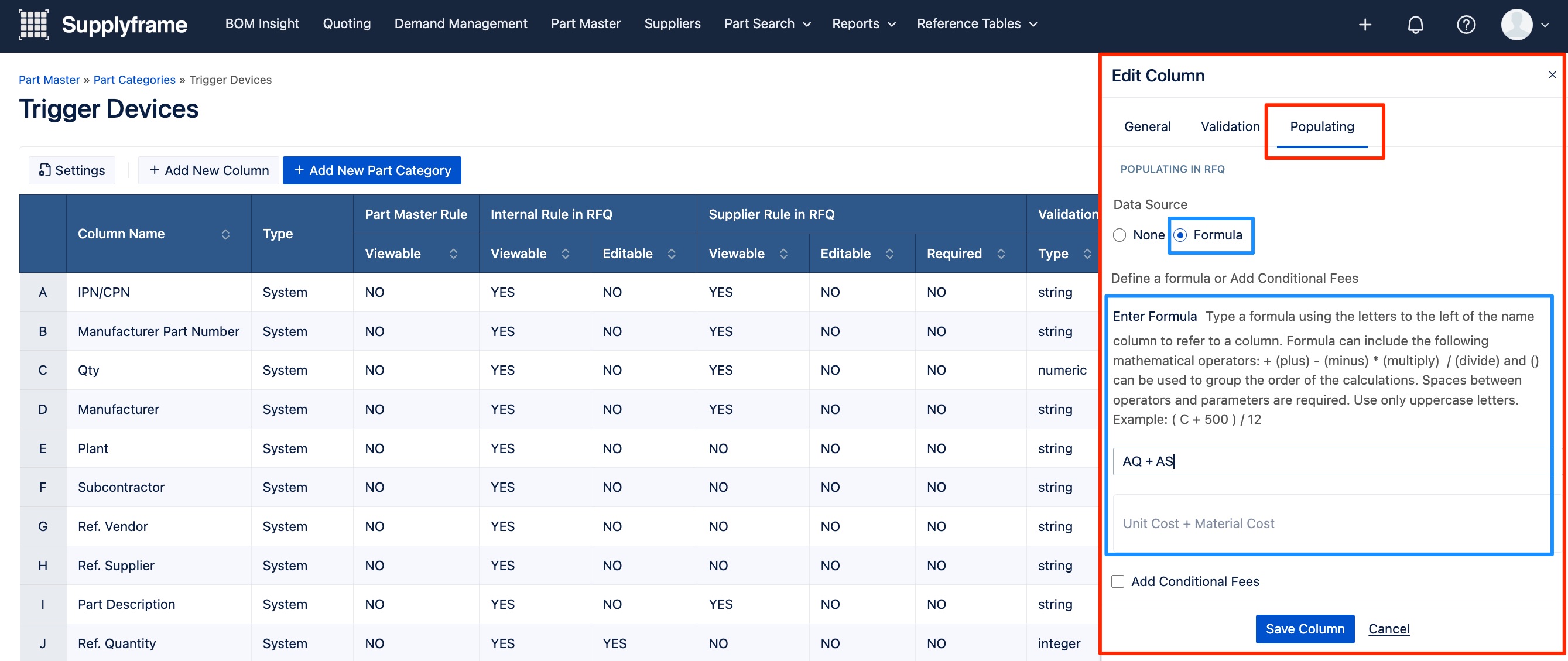Image resolution: width=1568 pixels, height=661 pixels.
Task: Click the Supplyframe brand name
Action: coord(124,25)
